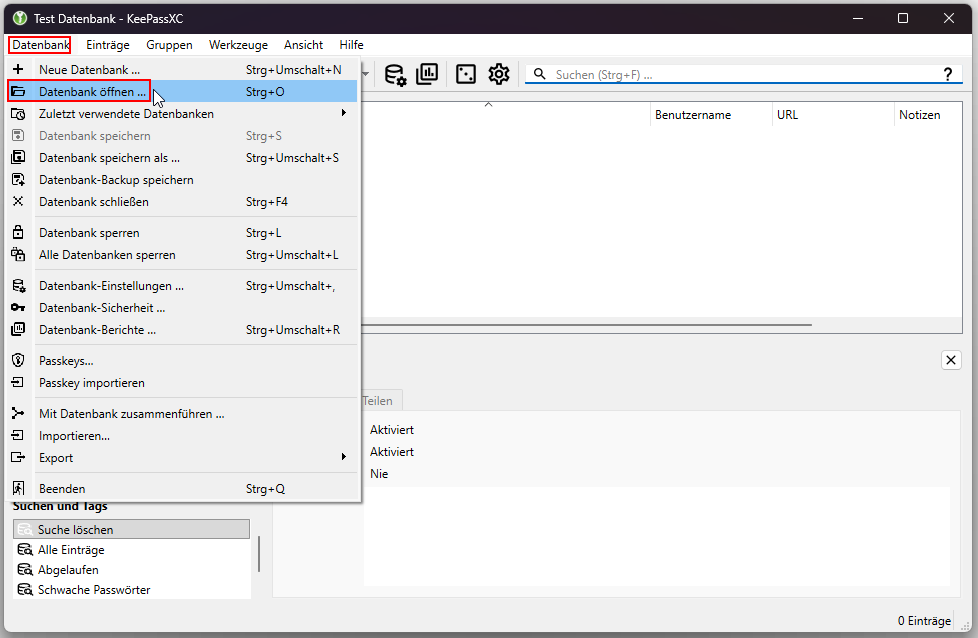The image size is (978, 638).
Task: Choose Datenbank speichern als menu entry
Action: (183, 158)
